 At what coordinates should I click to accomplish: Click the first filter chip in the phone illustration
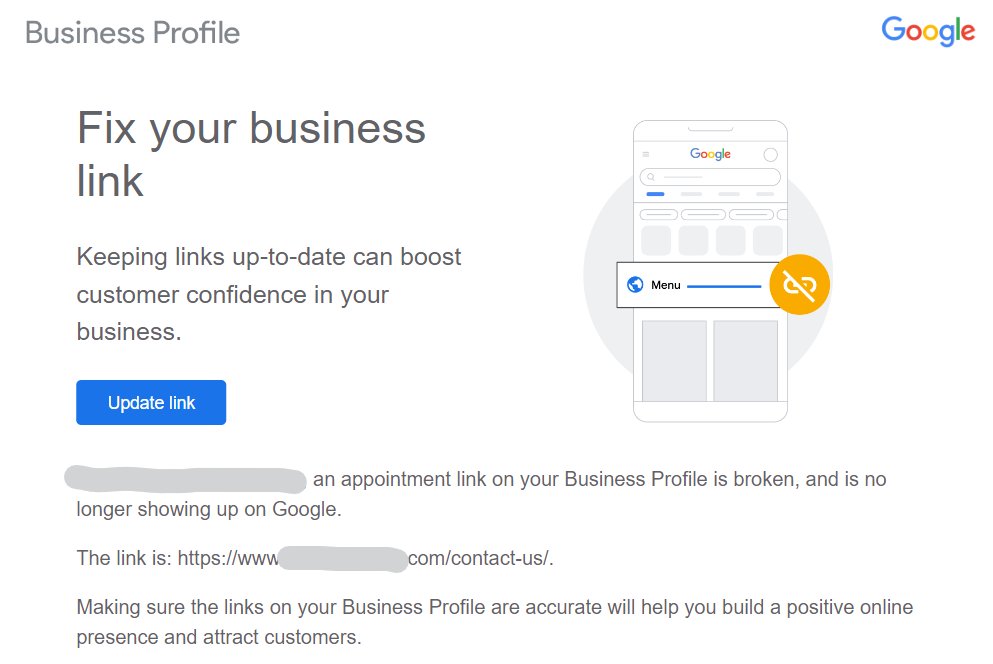click(659, 215)
